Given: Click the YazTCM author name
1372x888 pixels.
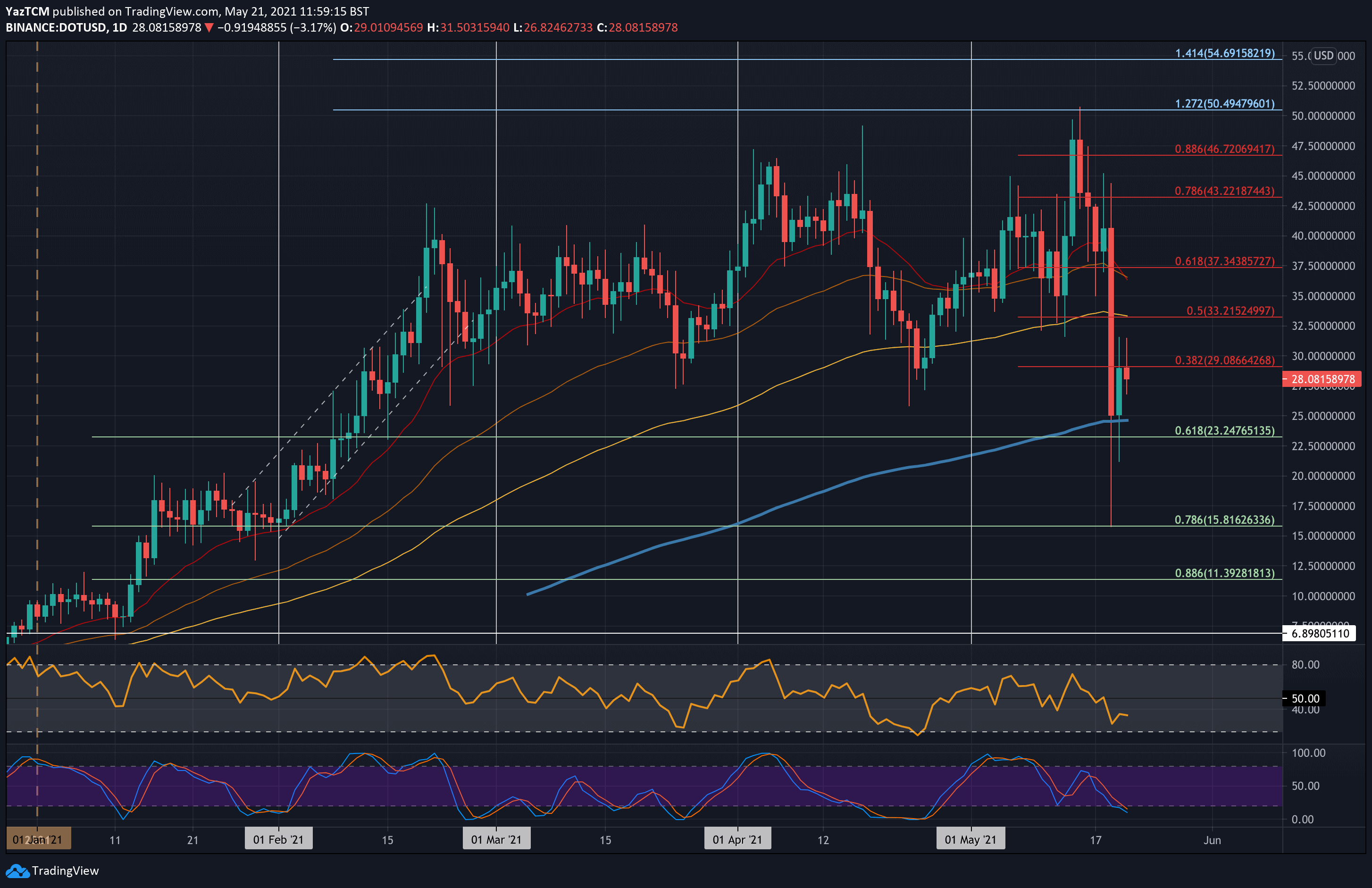Looking at the screenshot, I should [x=28, y=11].
